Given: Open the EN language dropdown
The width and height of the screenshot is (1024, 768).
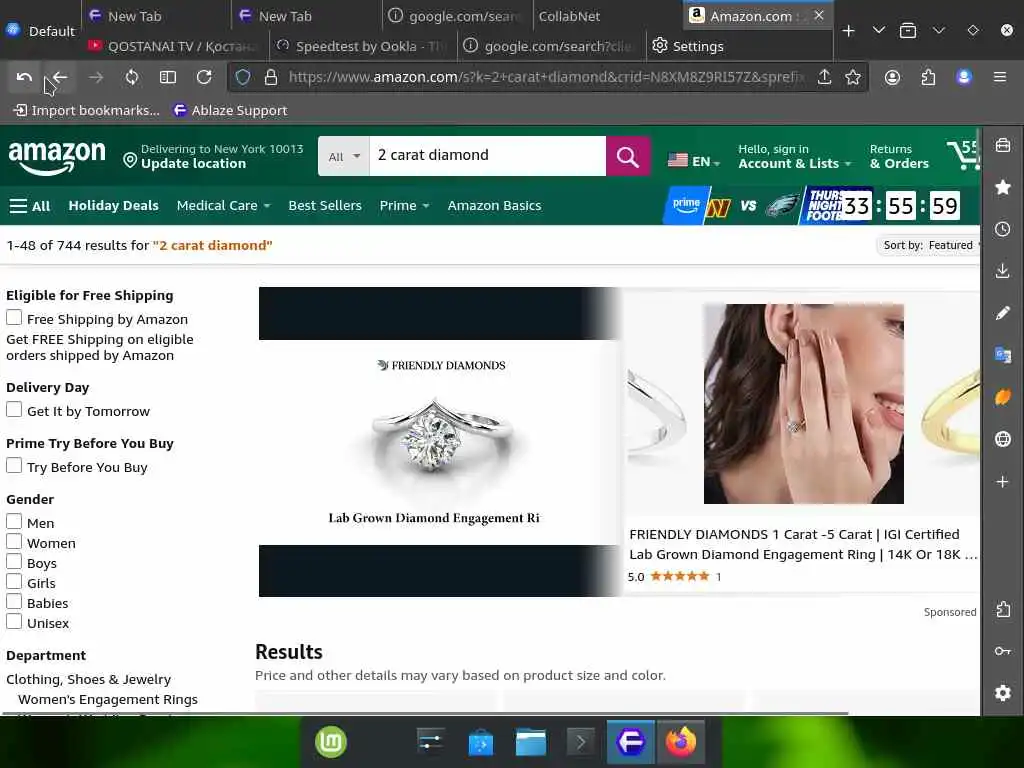Looking at the screenshot, I should [694, 161].
